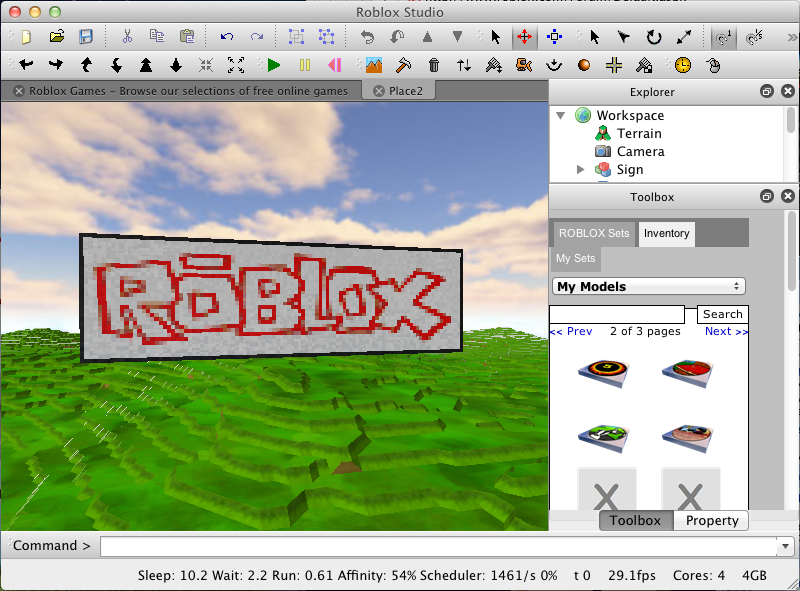
Task: Click the orange sphere material icon
Action: click(x=584, y=65)
